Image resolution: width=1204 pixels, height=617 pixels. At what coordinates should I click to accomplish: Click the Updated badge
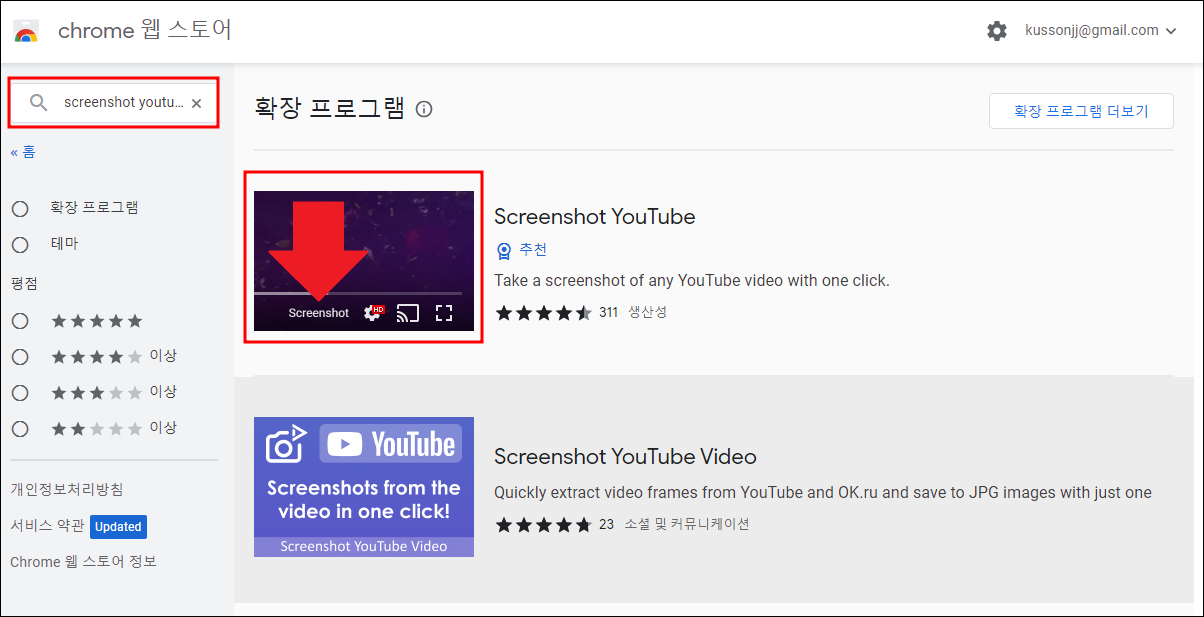pyautogui.click(x=119, y=526)
